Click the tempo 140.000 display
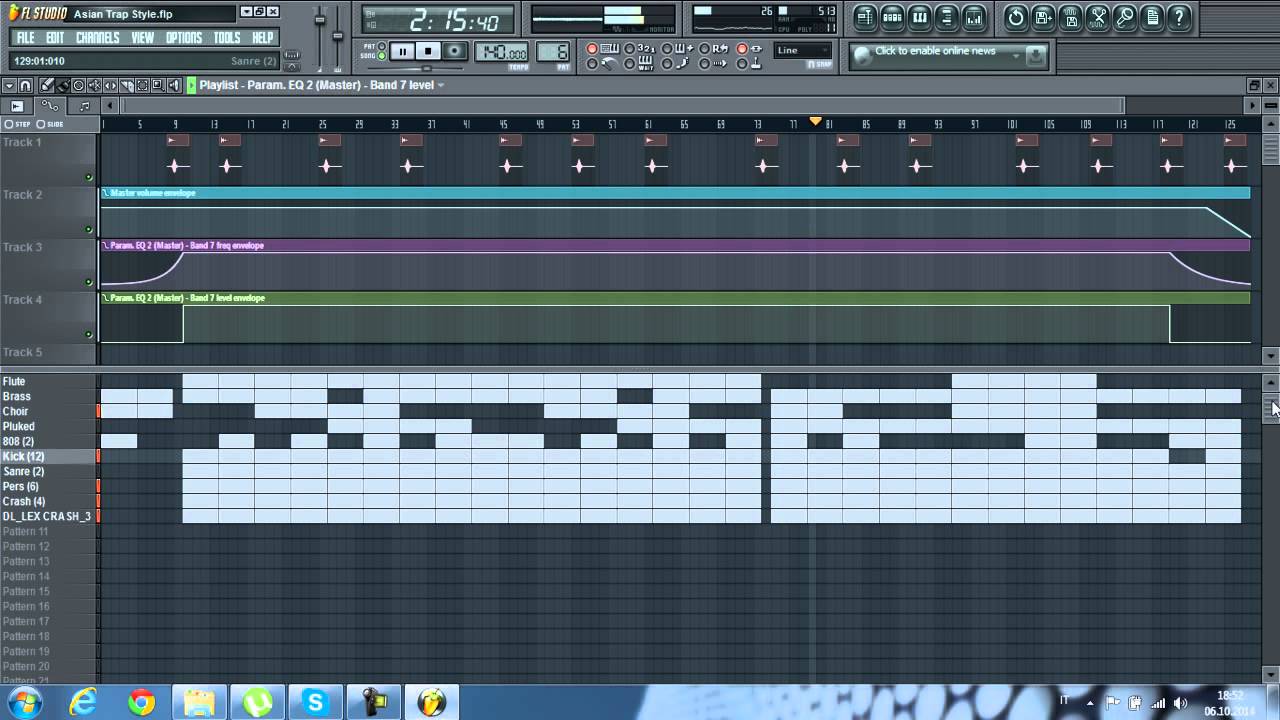This screenshot has width=1280, height=720. [501, 52]
